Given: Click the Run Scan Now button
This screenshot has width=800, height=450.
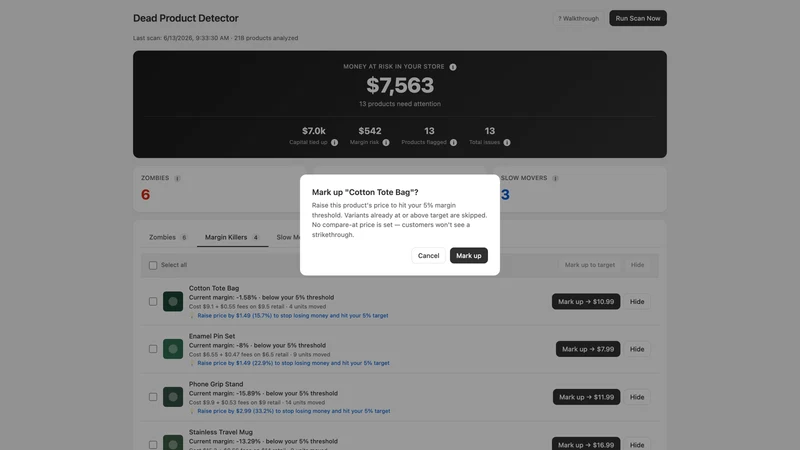Looking at the screenshot, I should 638,18.
